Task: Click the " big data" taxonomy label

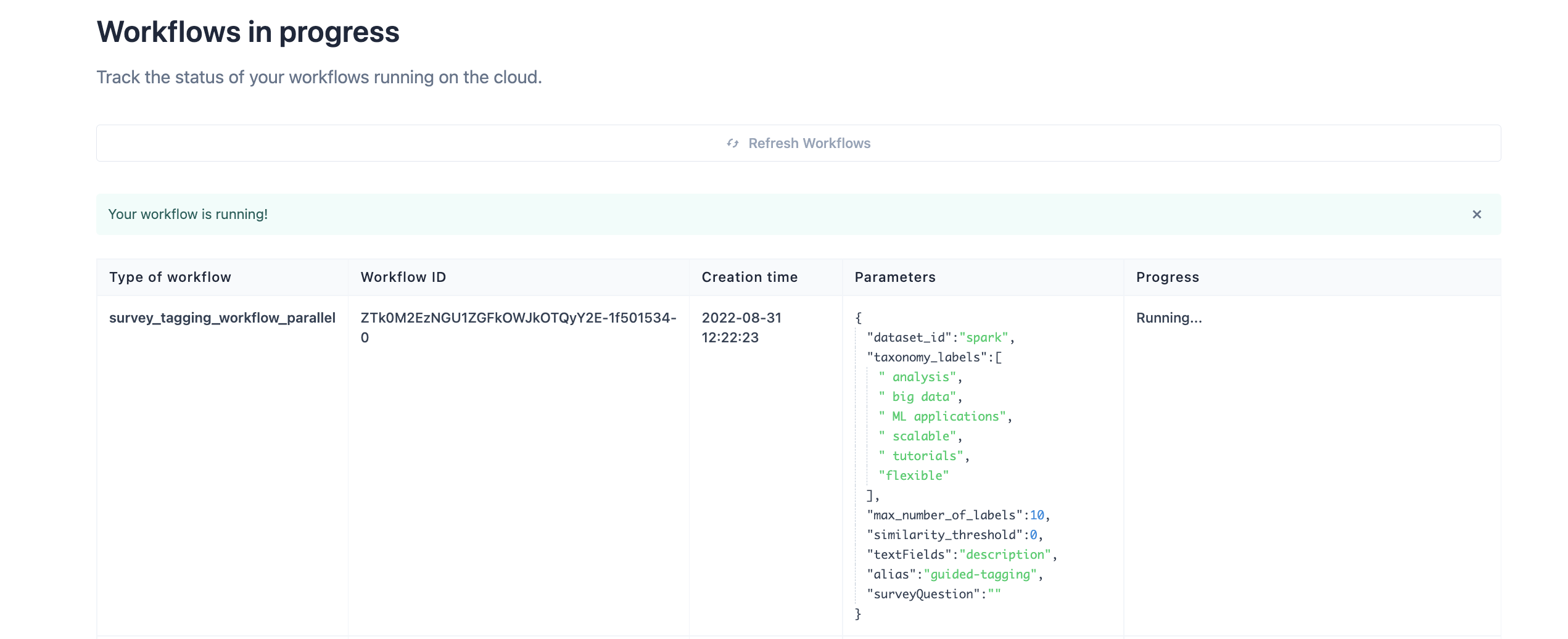Action: click(917, 397)
